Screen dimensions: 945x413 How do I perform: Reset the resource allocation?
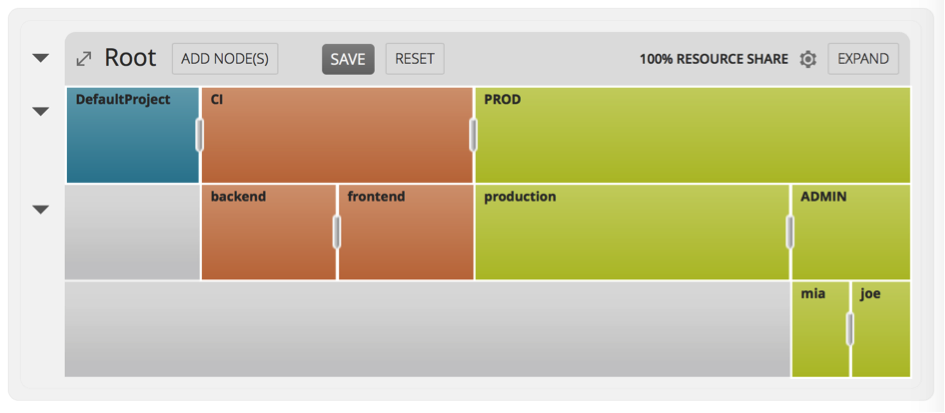[x=415, y=58]
